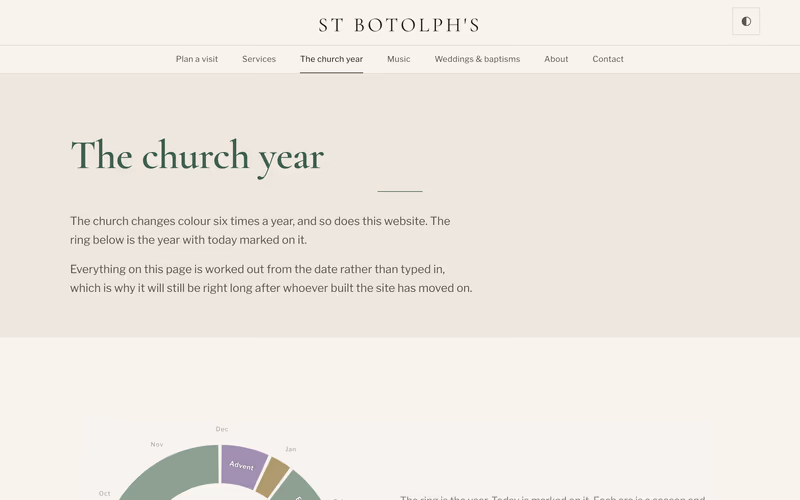
Task: Click the Oct month label
Action: (104, 493)
